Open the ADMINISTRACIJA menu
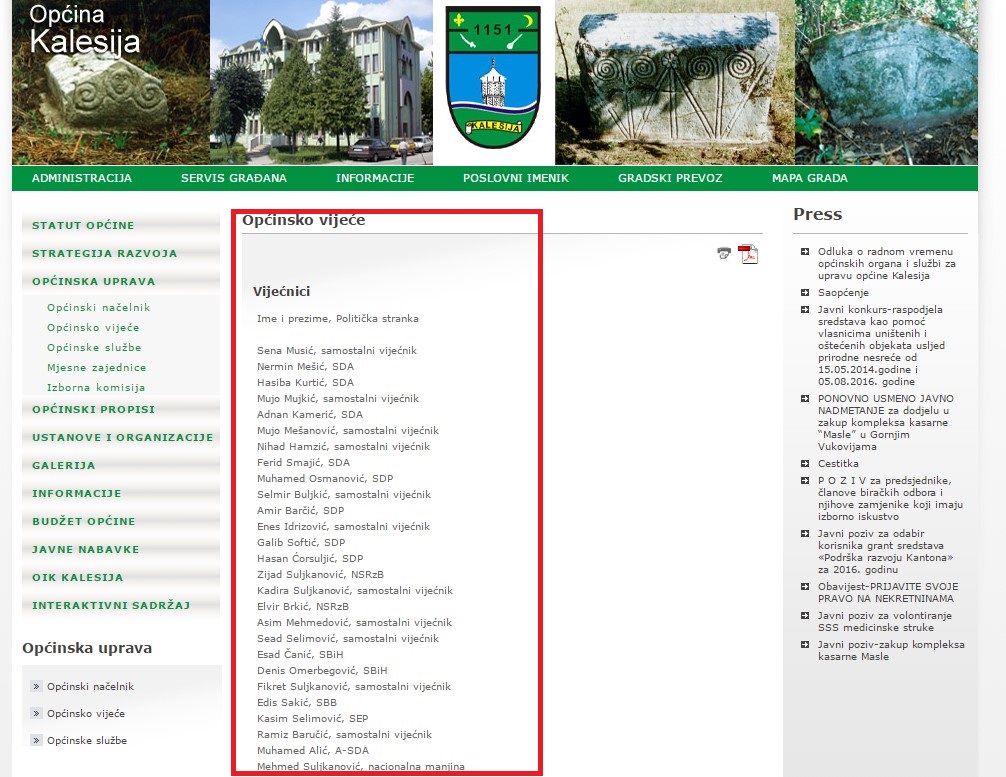Screen dimensions: 1006x777 [x=82, y=178]
